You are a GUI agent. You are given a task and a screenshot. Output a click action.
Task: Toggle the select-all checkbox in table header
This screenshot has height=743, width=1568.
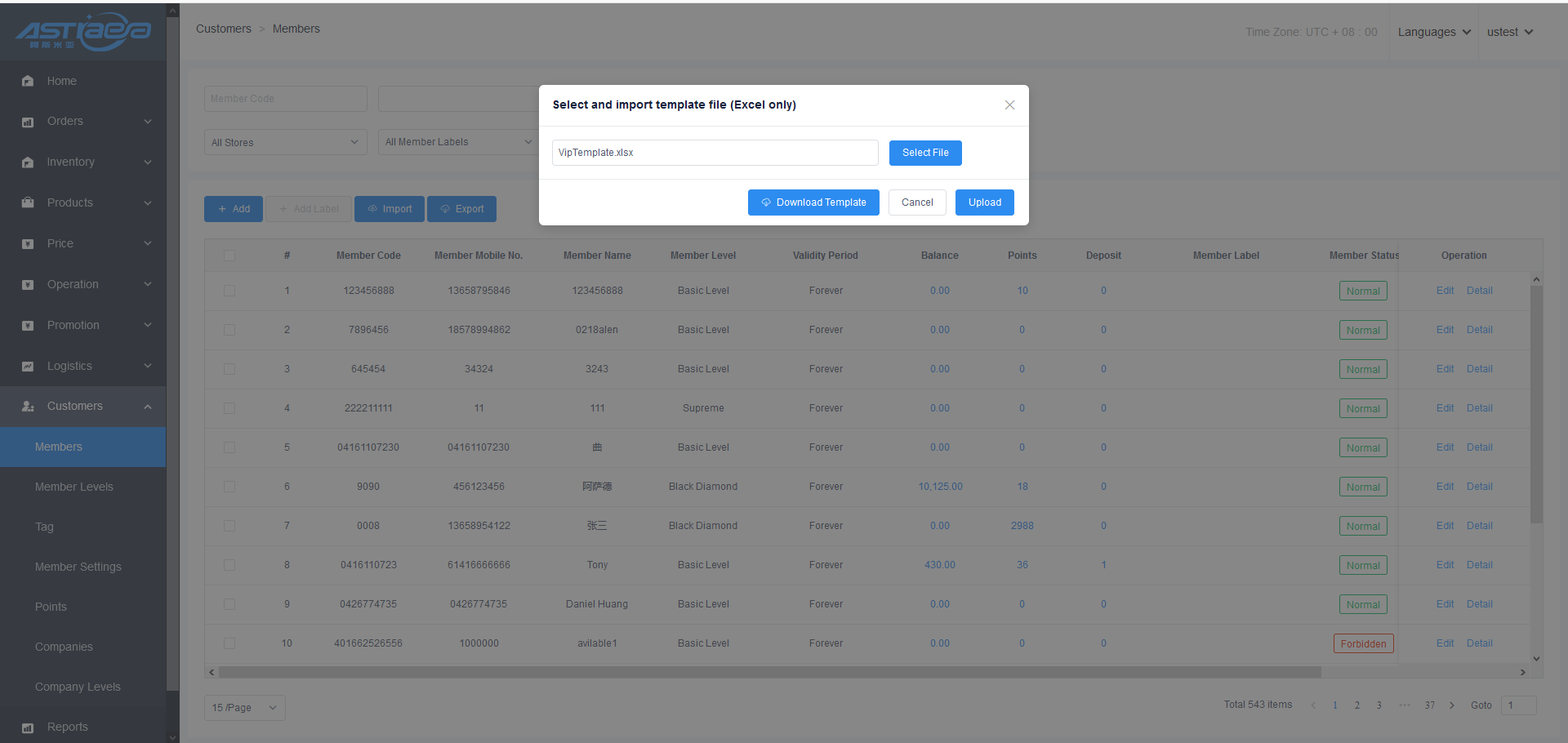229,256
